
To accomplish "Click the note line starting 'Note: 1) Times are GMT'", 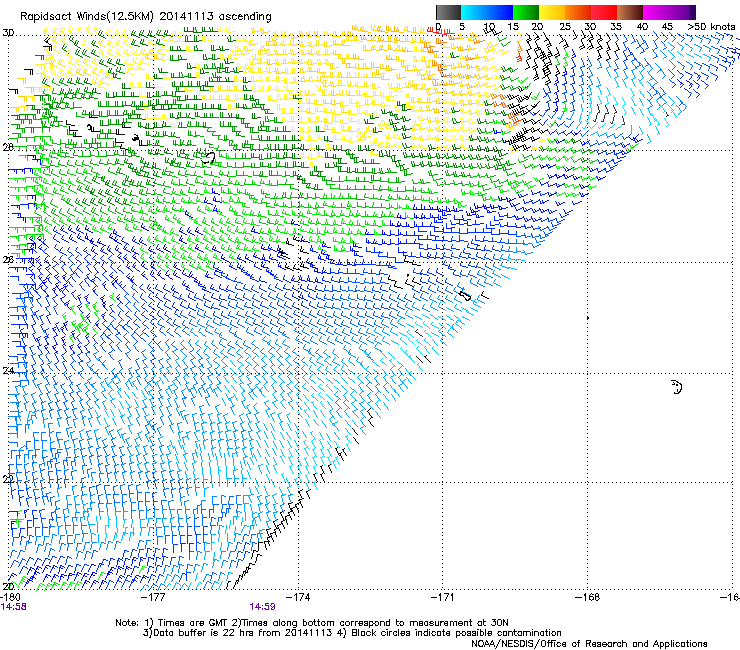I will 311,623.
